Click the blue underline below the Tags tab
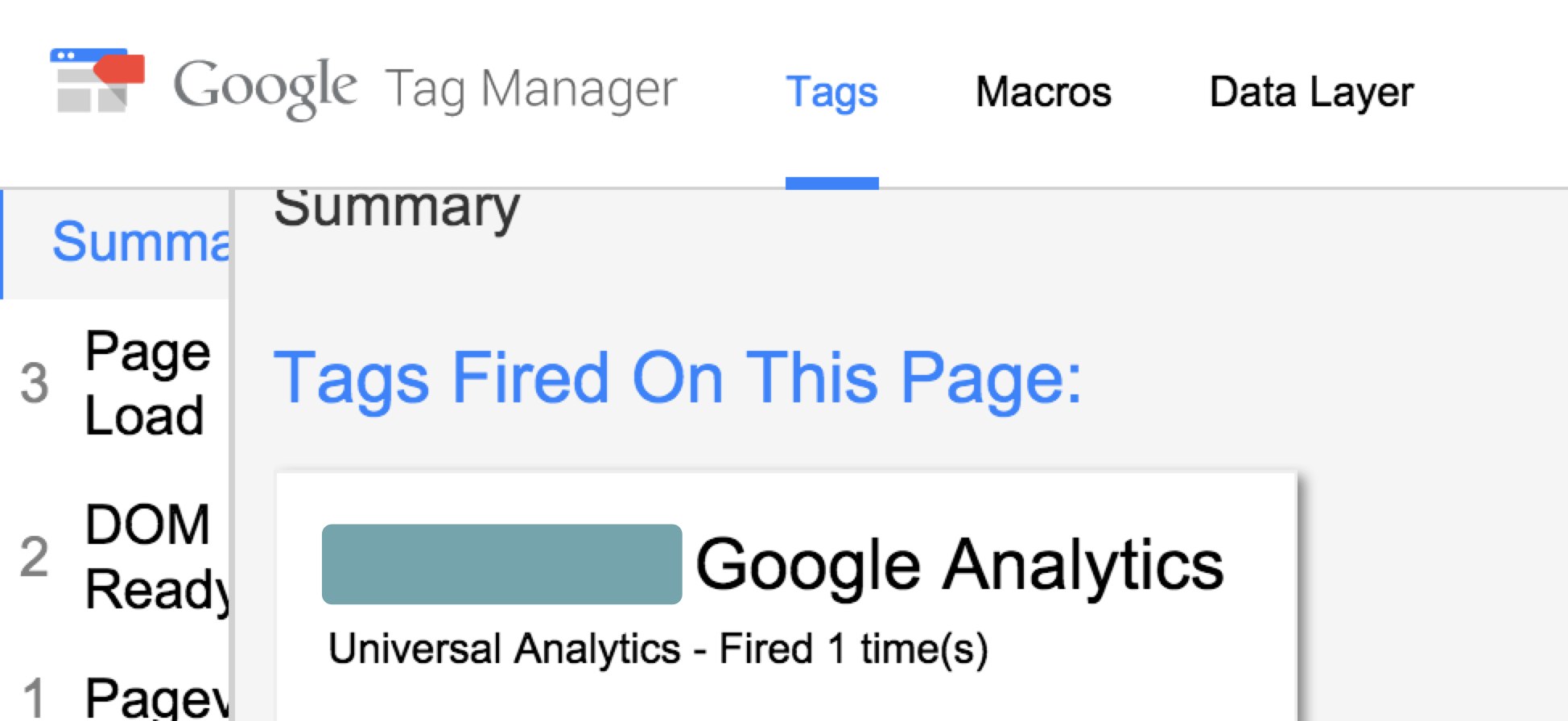The height and width of the screenshot is (721, 1568). click(x=831, y=183)
